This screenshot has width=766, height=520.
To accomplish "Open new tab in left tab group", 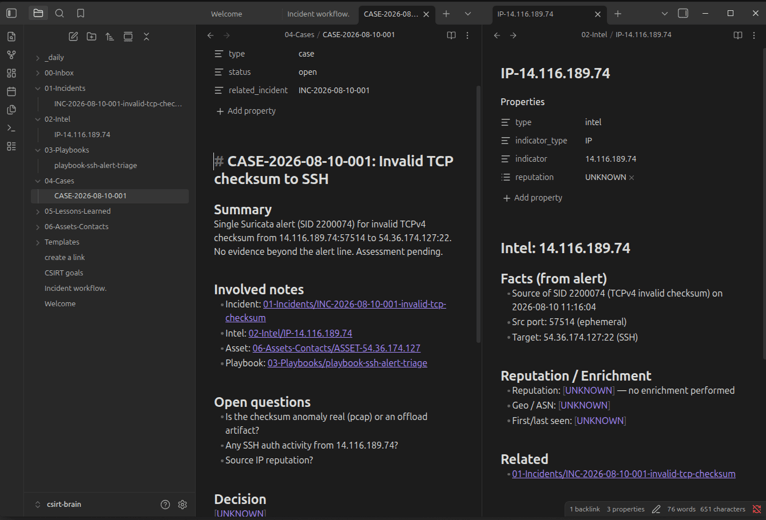I will [x=446, y=14].
